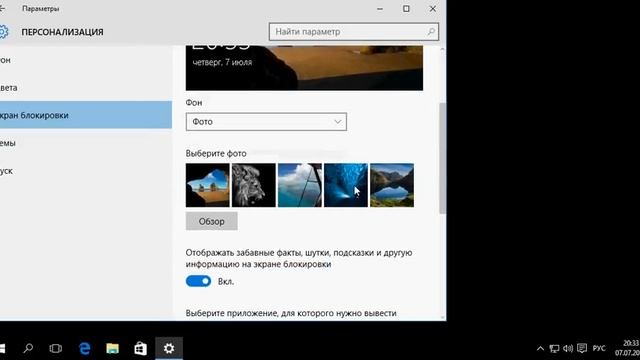Image resolution: width=640 pixels, height=360 pixels.
Task: Click the Settings gear icon beside ПЕРСОНАЛИЗАЦИЯ
Action: (x=3, y=32)
